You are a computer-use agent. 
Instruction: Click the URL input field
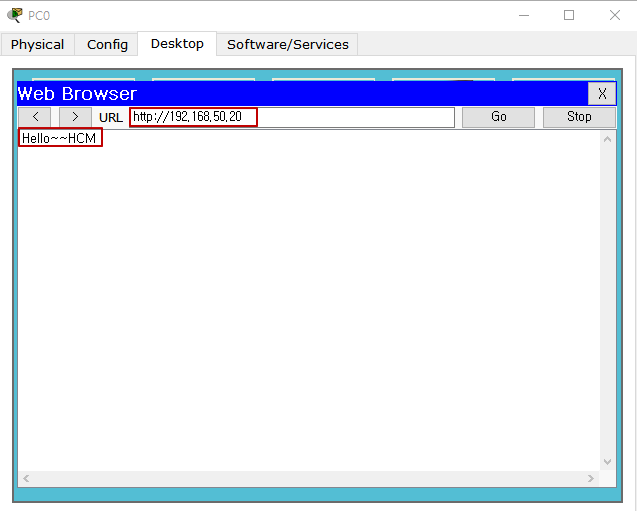point(292,117)
